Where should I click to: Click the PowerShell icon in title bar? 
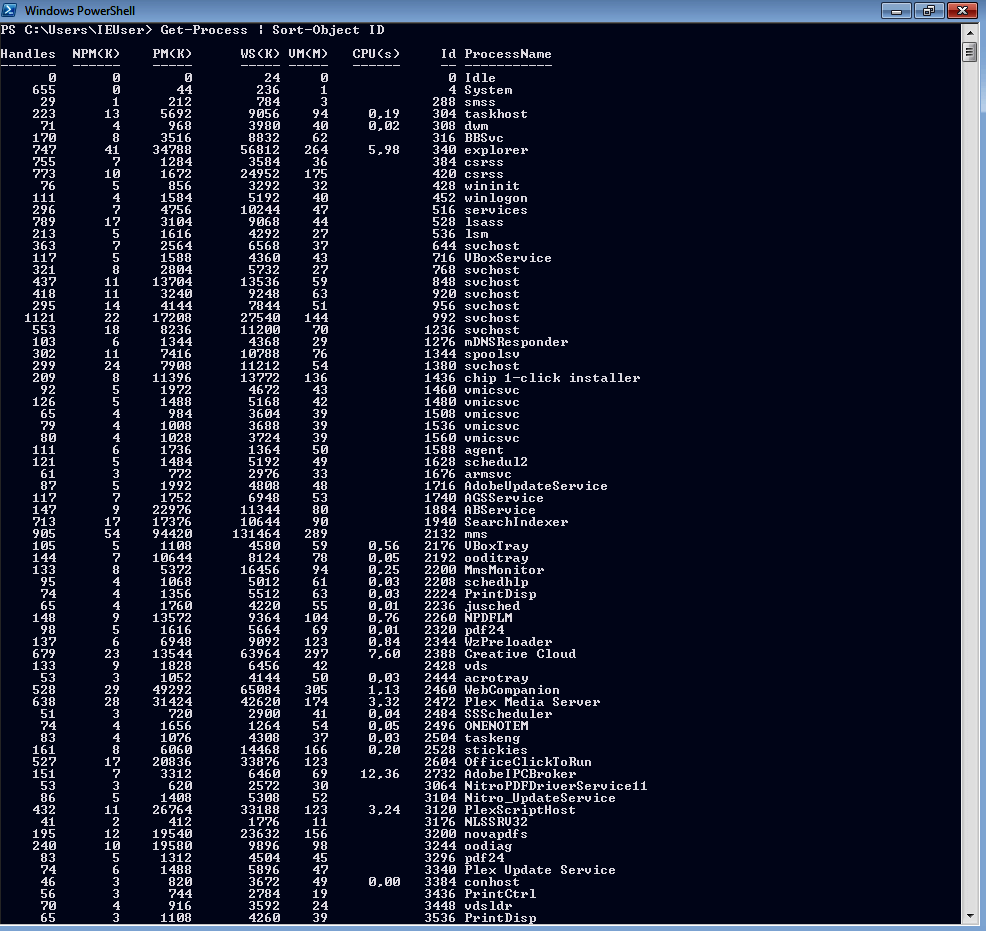point(12,10)
